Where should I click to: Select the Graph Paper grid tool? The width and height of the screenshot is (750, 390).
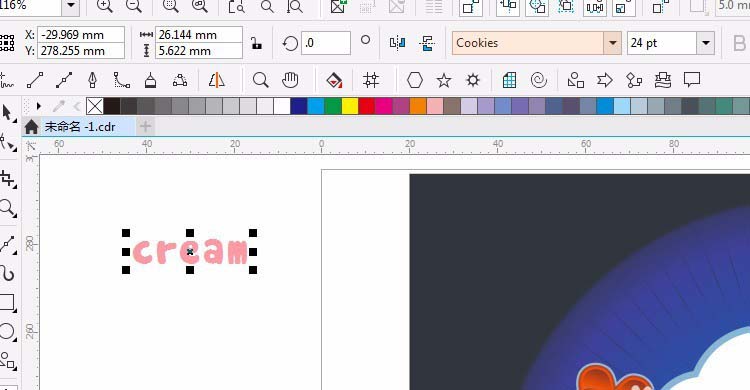click(x=509, y=80)
